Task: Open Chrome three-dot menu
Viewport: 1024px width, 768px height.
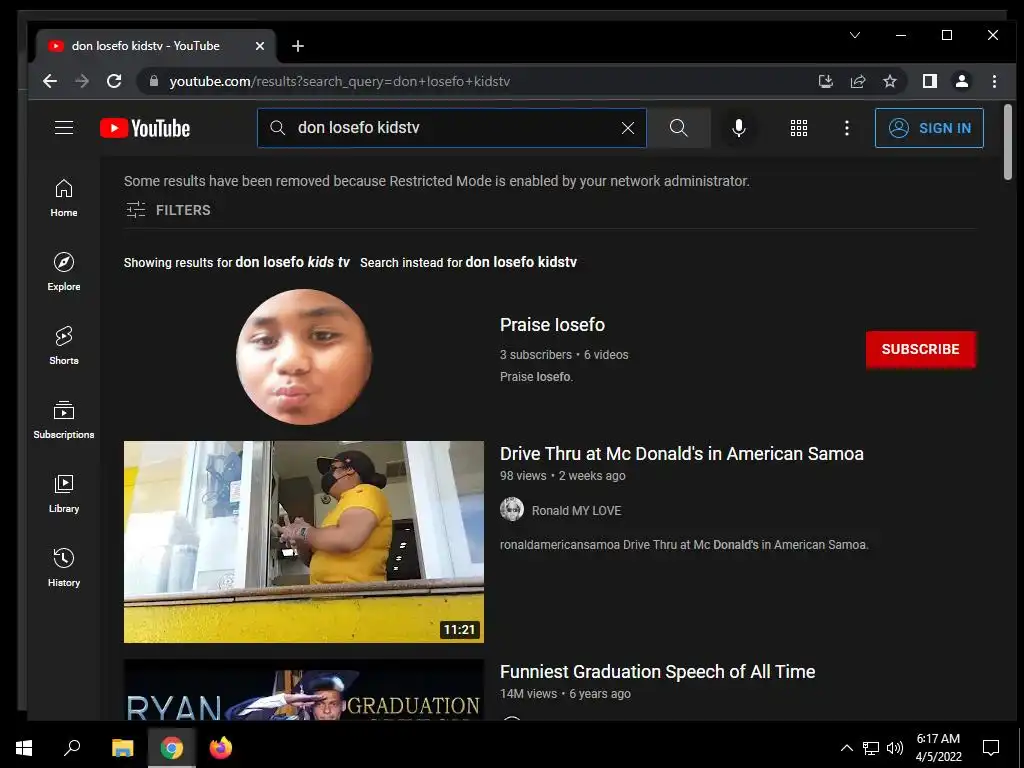Action: 994,81
